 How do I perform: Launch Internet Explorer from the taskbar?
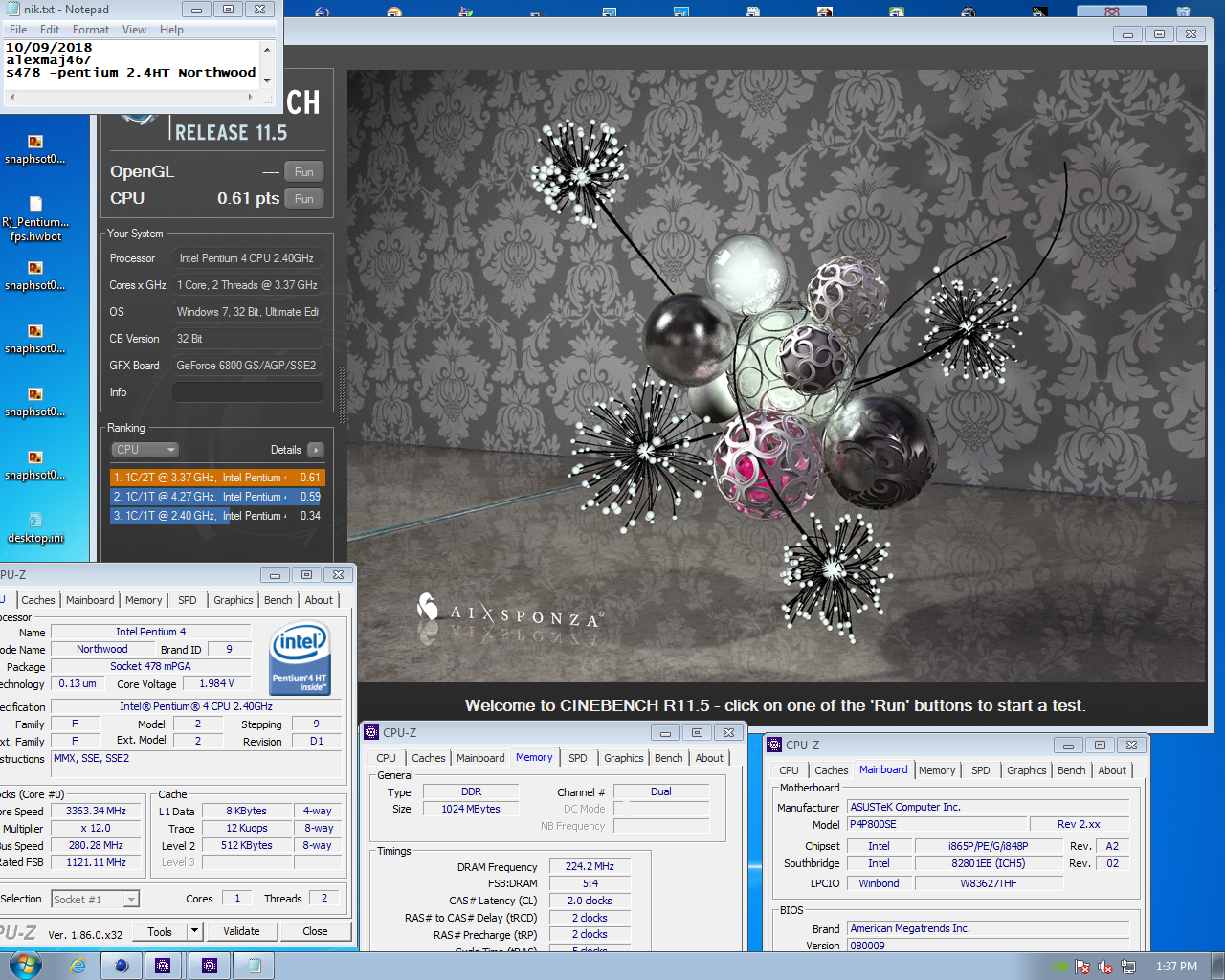tap(78, 966)
